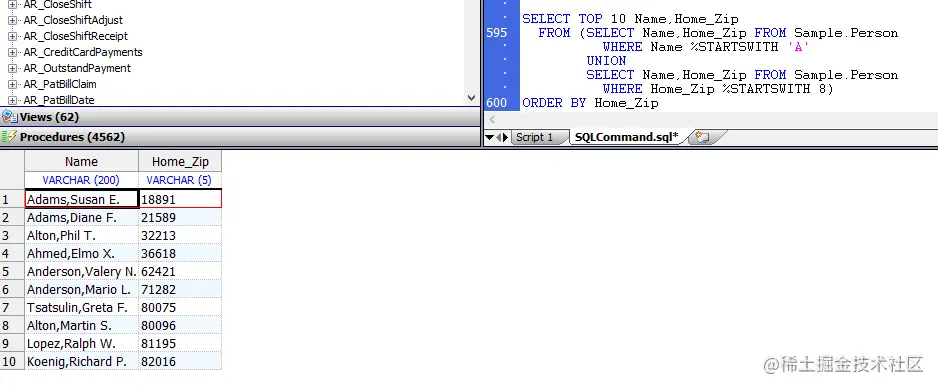Open a new editor tab

click(702, 138)
